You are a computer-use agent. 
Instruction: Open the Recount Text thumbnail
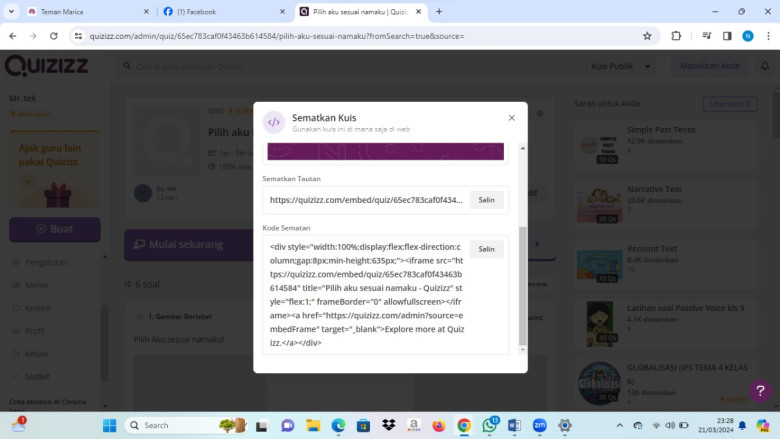pos(599,265)
